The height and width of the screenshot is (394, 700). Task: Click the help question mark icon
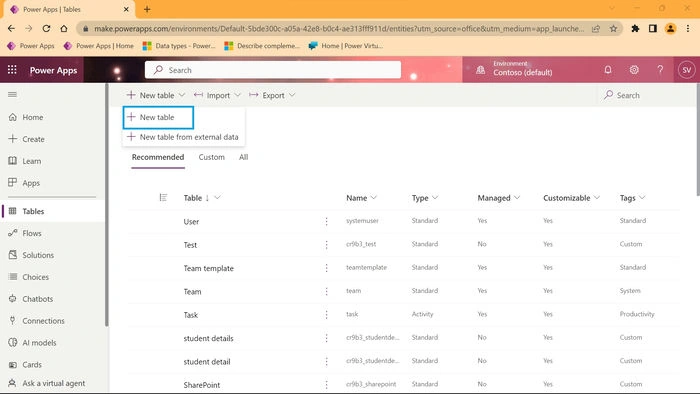[660, 70]
